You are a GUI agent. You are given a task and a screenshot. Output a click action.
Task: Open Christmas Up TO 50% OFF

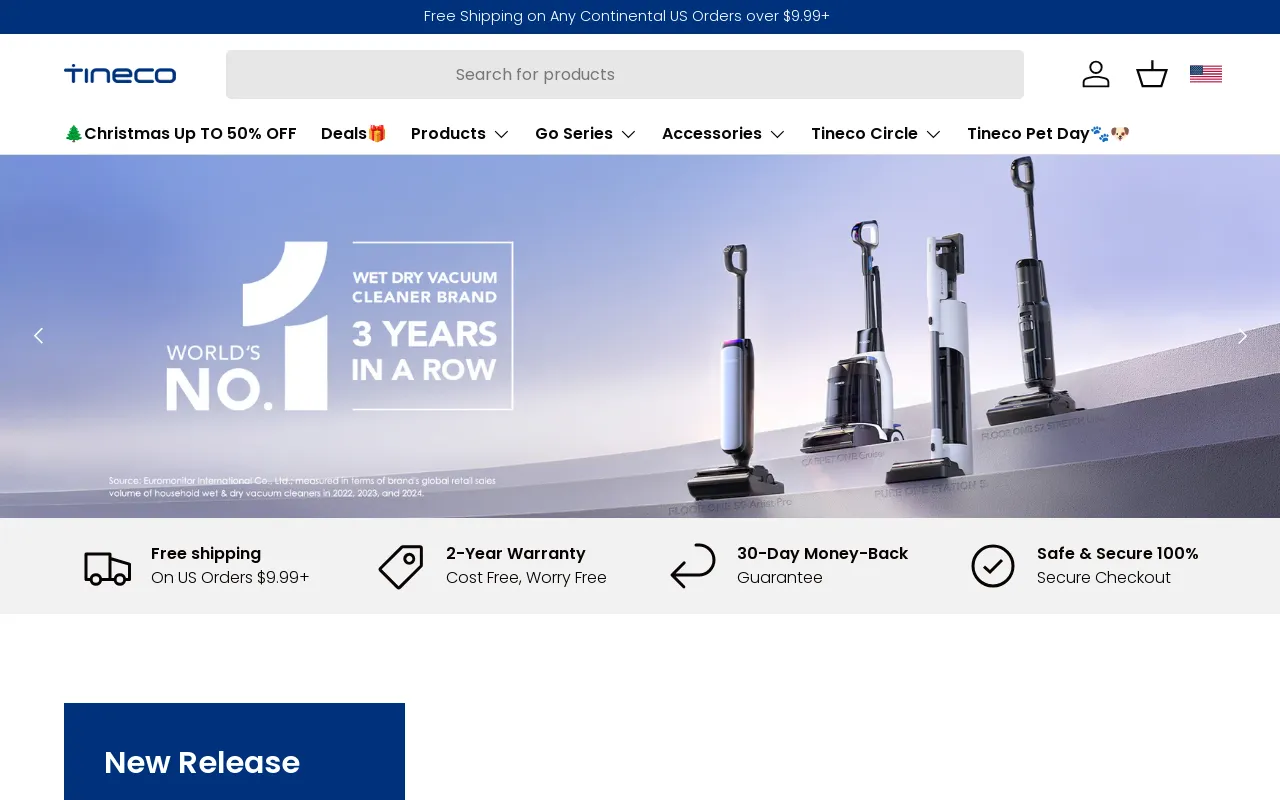(180, 134)
